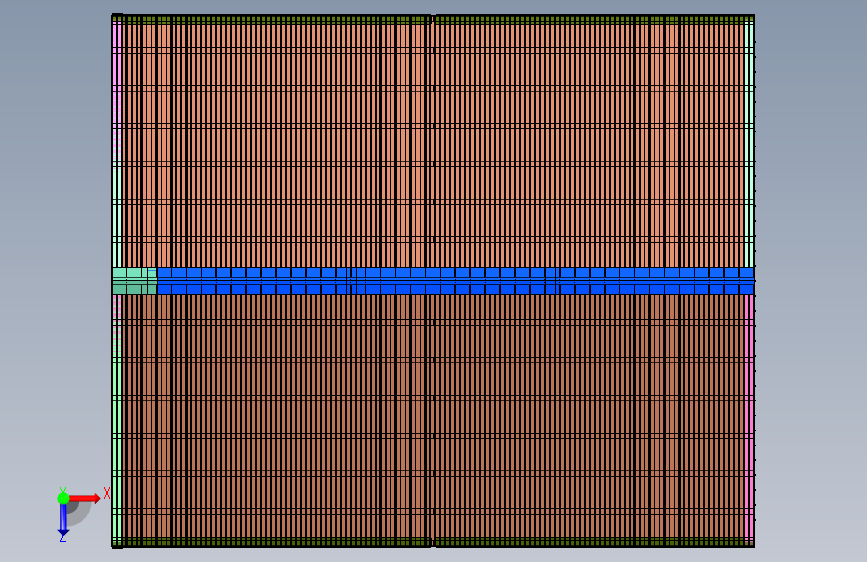Pick the light green strip on the upper-right edge

click(749, 145)
